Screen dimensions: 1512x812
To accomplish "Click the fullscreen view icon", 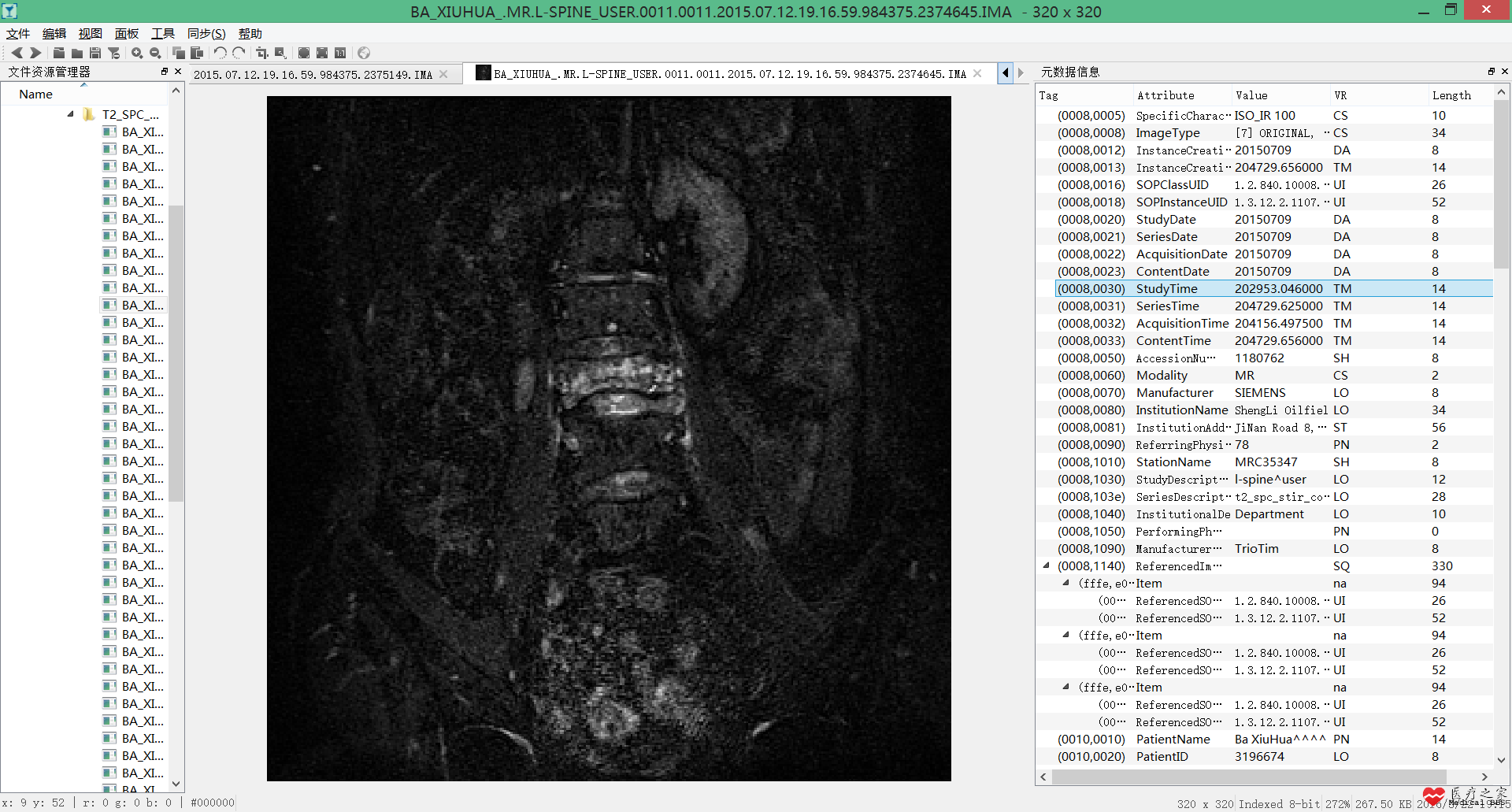I will pyautogui.click(x=304, y=53).
